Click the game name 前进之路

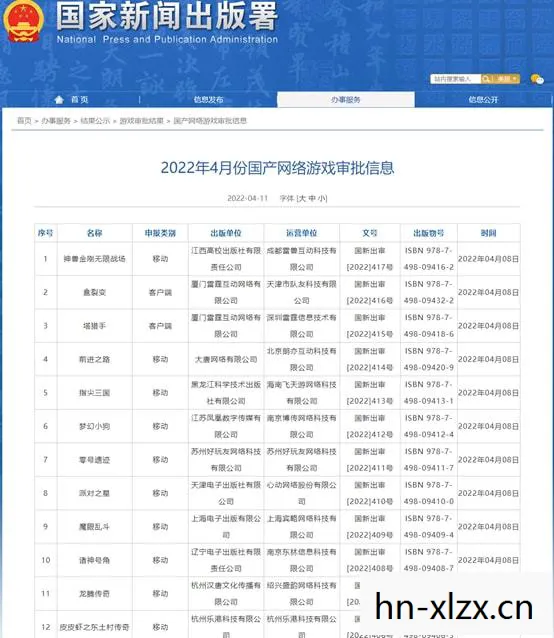click(94, 359)
